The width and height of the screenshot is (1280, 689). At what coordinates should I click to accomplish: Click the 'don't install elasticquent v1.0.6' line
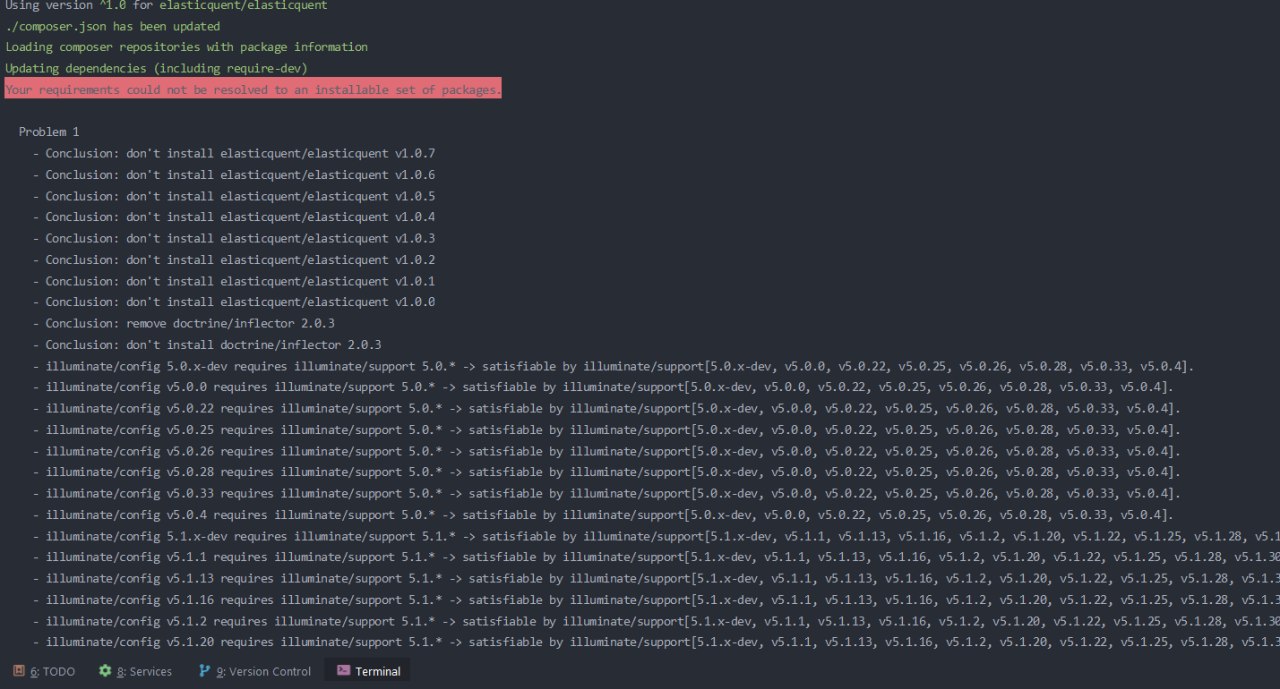233,175
